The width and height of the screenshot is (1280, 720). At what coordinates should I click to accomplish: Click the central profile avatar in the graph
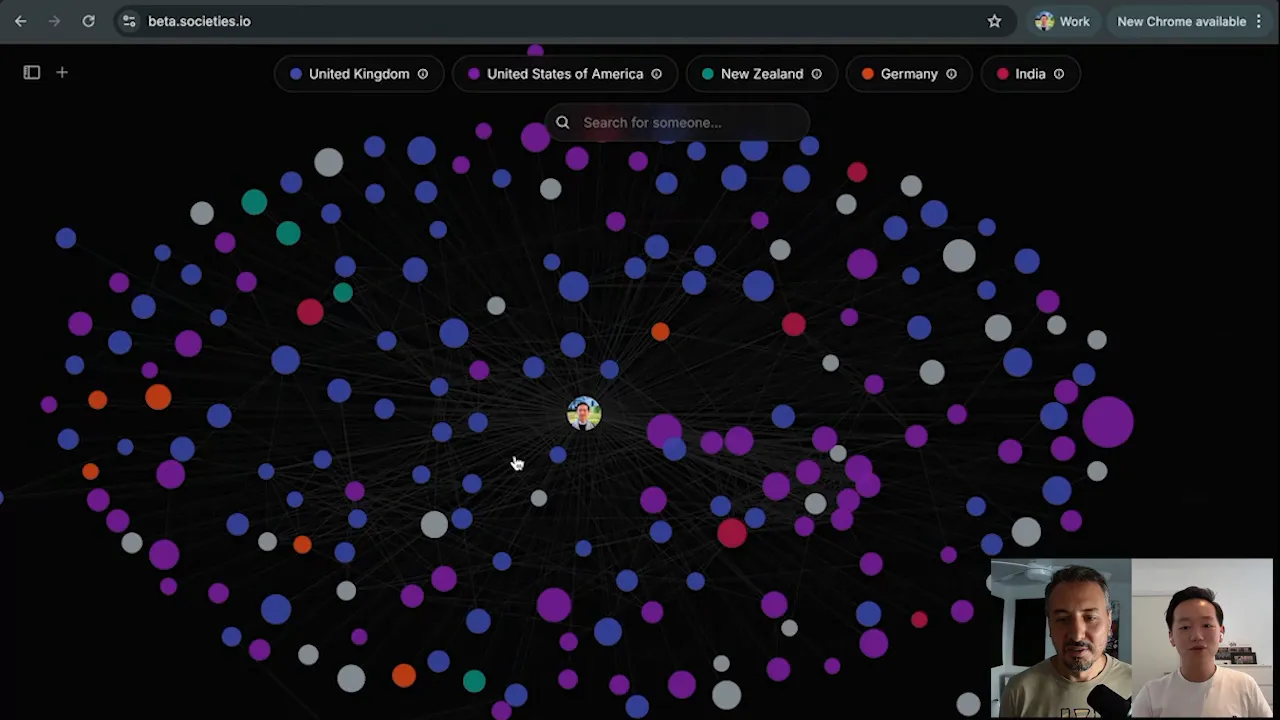point(583,413)
